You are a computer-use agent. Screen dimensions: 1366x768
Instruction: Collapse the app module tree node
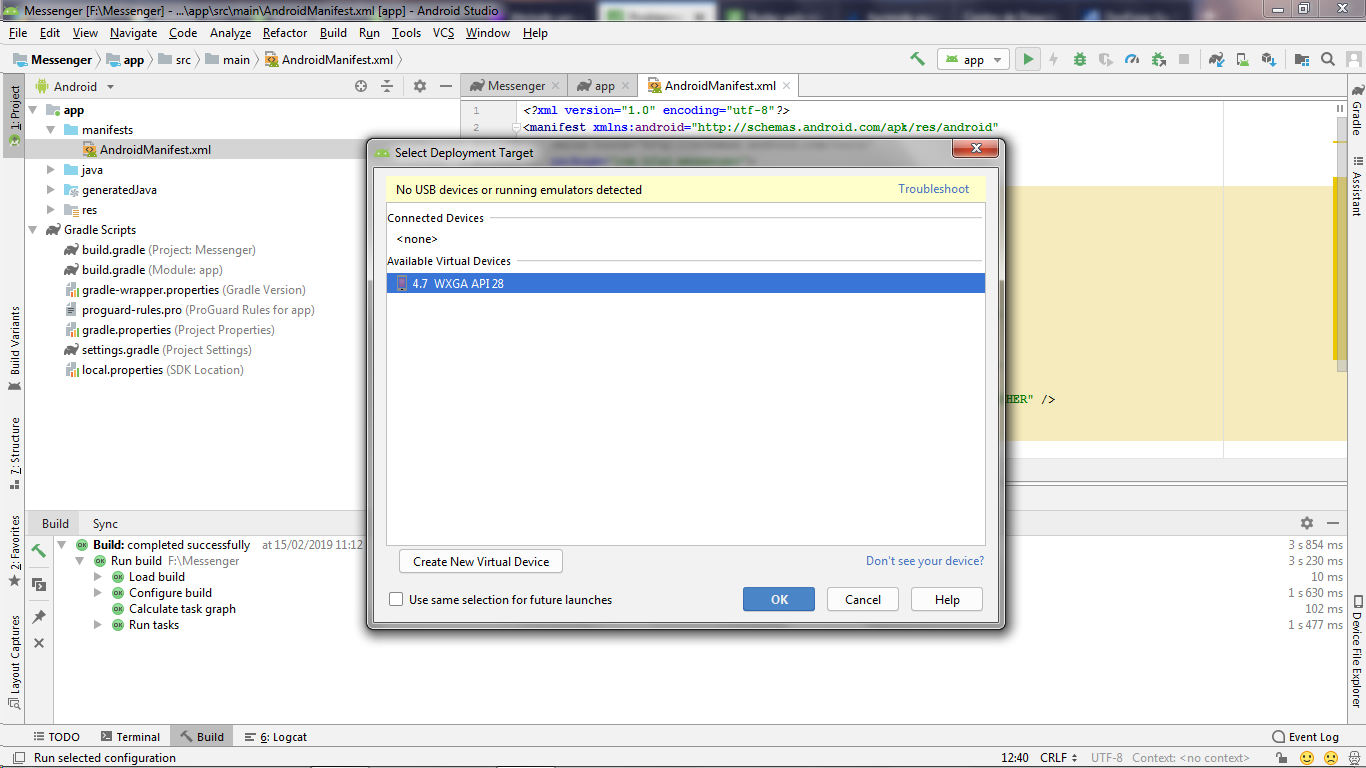click(33, 110)
